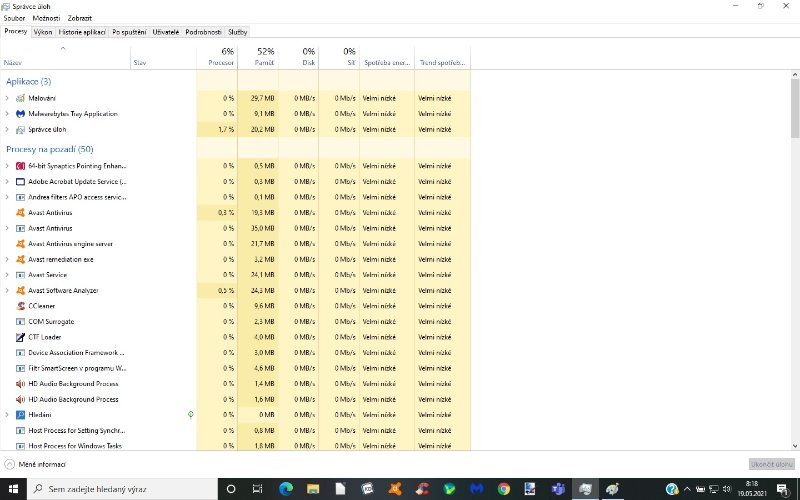This screenshot has height=500, width=800.
Task: Open File Explorer from the taskbar
Action: click(x=313, y=489)
